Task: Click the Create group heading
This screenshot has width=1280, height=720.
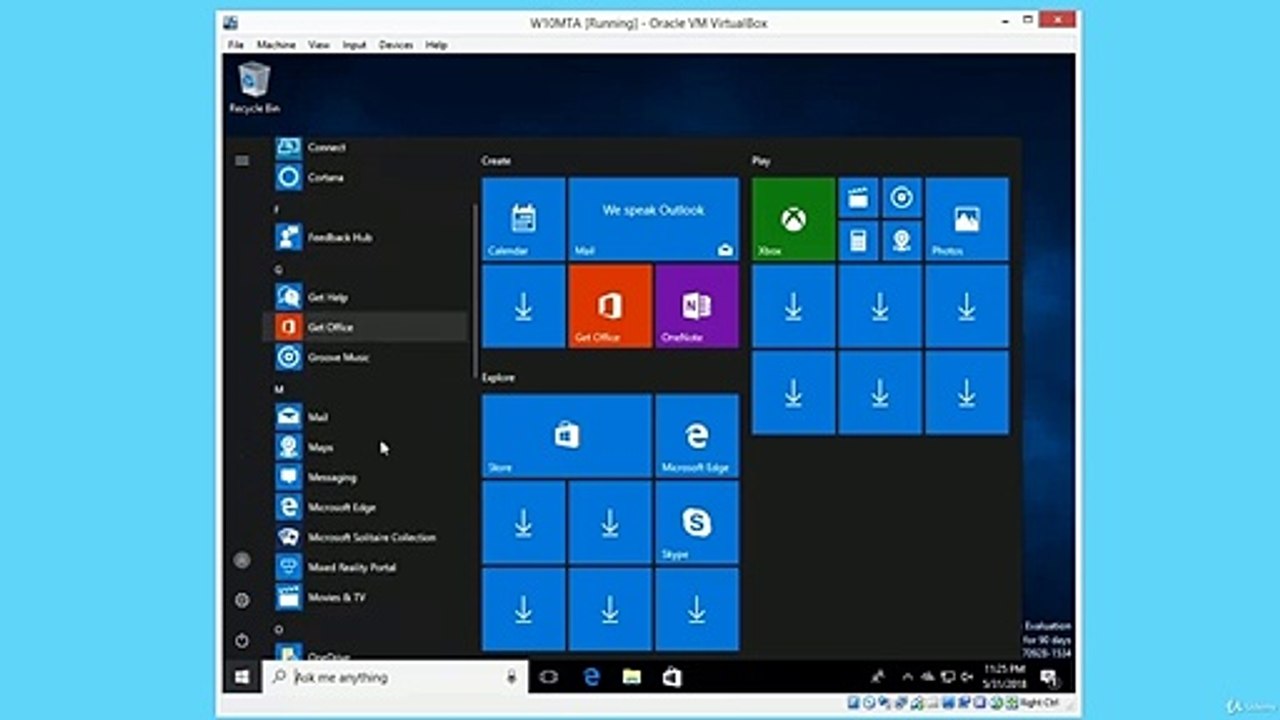Action: [497, 160]
